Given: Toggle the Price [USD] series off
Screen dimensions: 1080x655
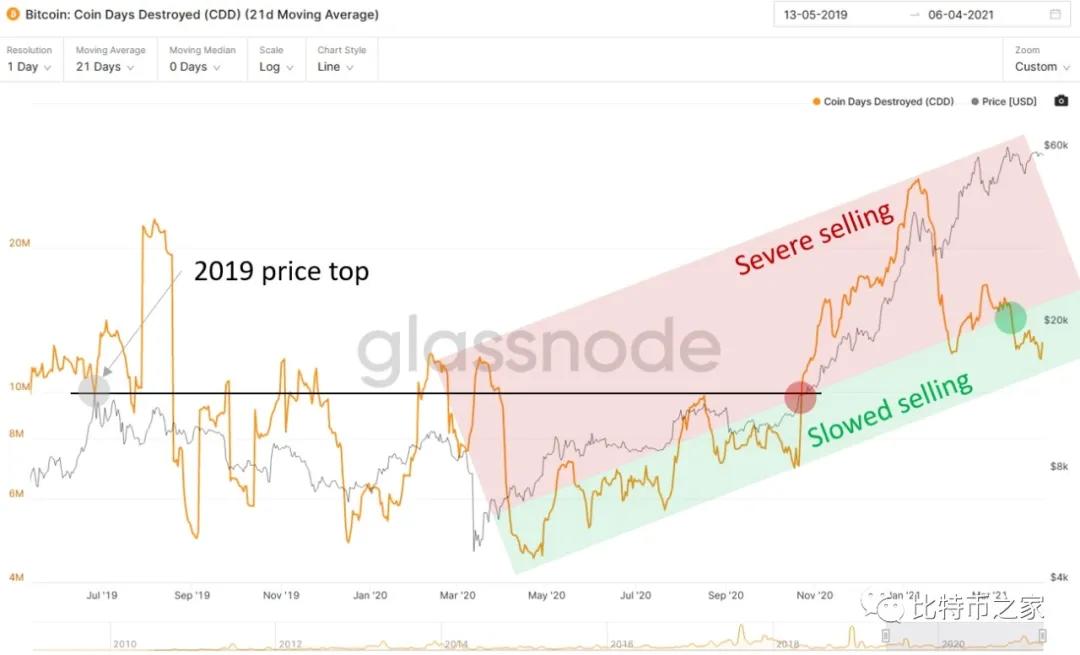Looking at the screenshot, I should (x=1003, y=101).
